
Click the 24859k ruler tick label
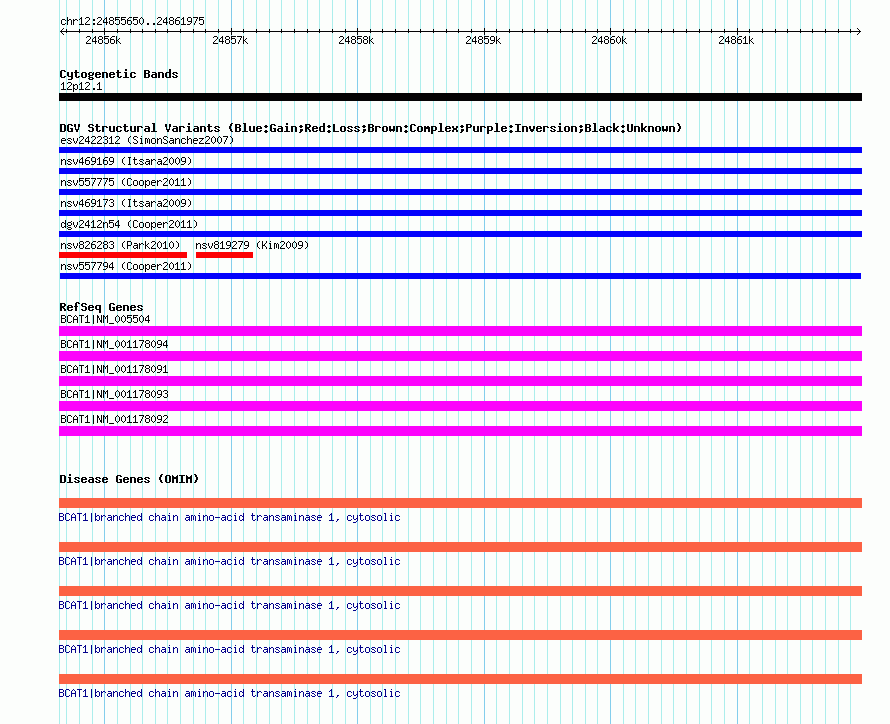pyautogui.click(x=483, y=40)
